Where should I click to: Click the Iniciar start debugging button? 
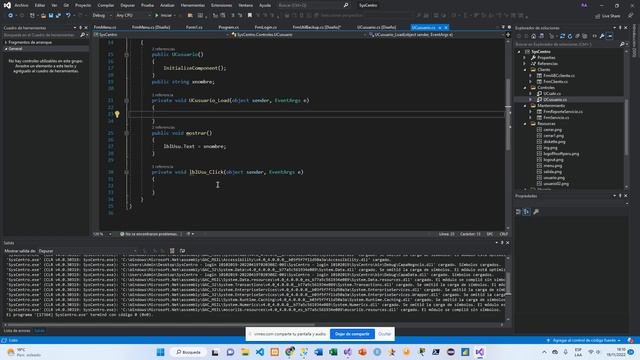click(163, 16)
